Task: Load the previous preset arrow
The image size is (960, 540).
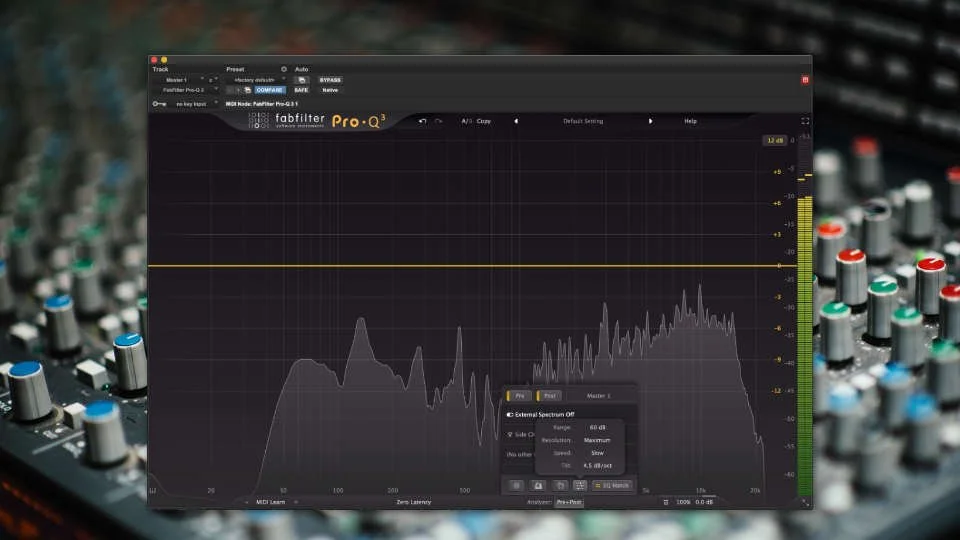Action: click(x=516, y=121)
